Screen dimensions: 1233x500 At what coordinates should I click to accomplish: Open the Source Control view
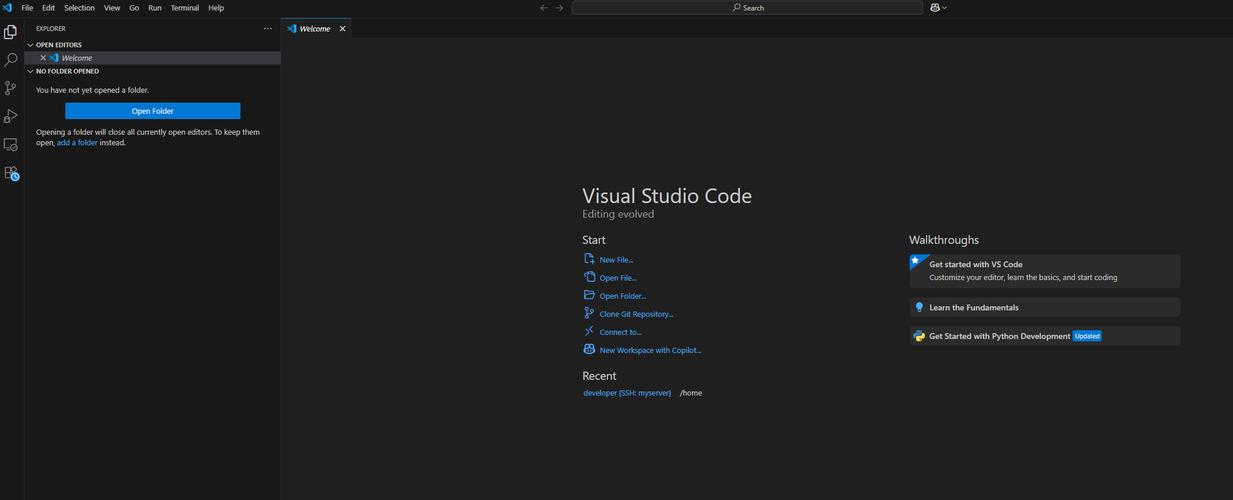pyautogui.click(x=11, y=88)
